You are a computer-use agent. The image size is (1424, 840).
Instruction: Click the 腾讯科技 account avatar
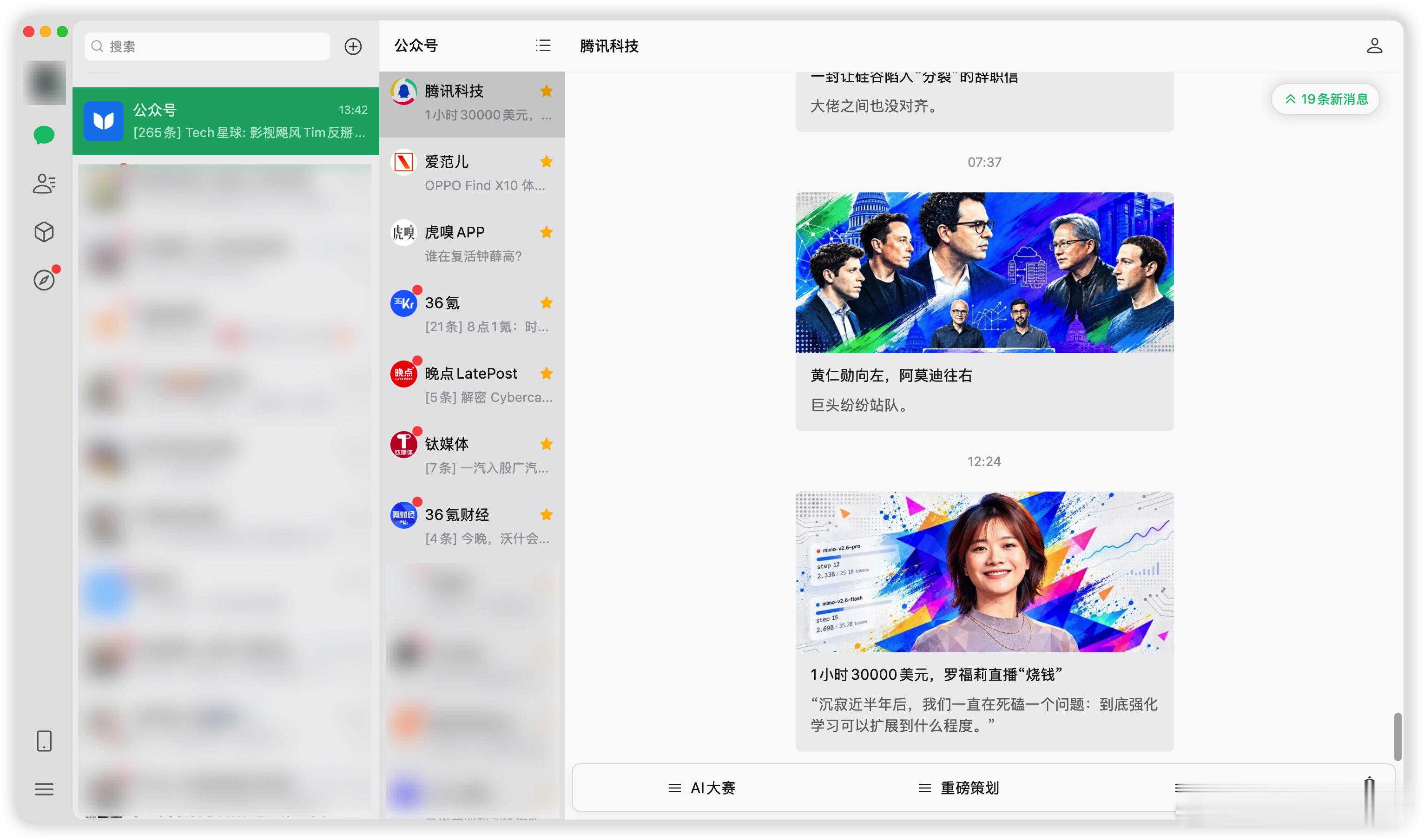point(404,91)
